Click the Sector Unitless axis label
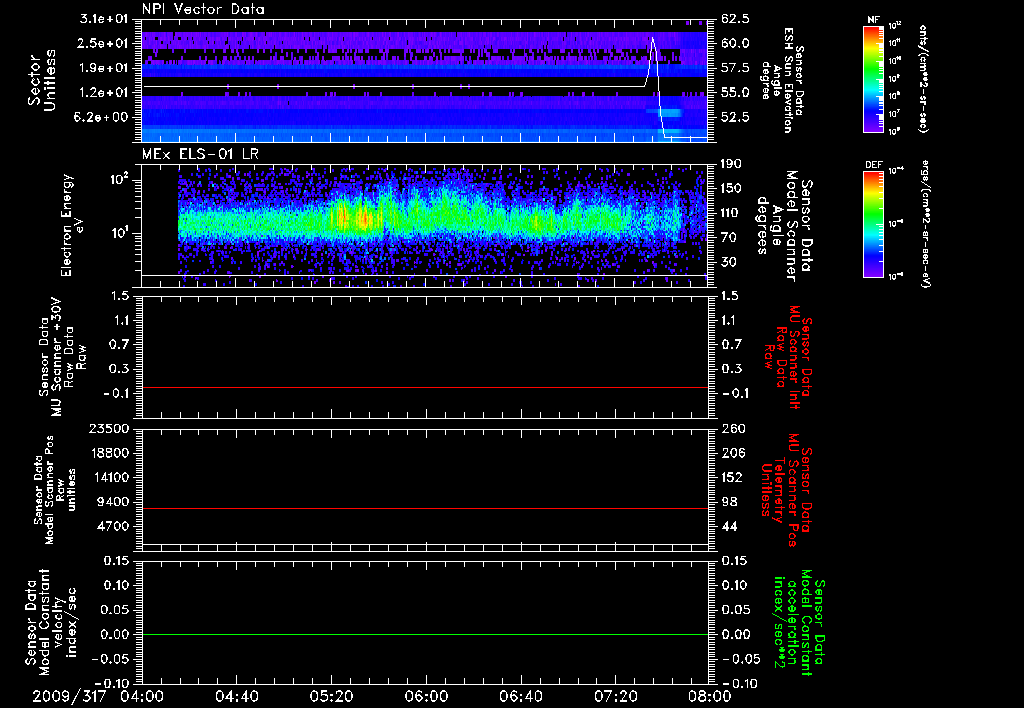The height and width of the screenshot is (708, 1024). click(x=40, y=80)
